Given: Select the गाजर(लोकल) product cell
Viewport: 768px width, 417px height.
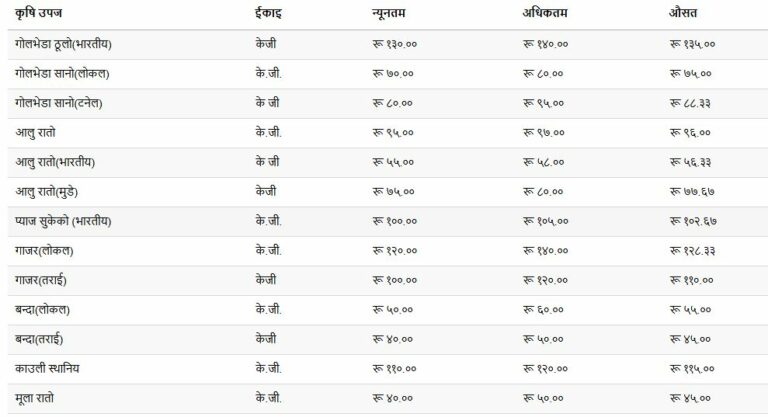Looking at the screenshot, I should coord(44,250).
